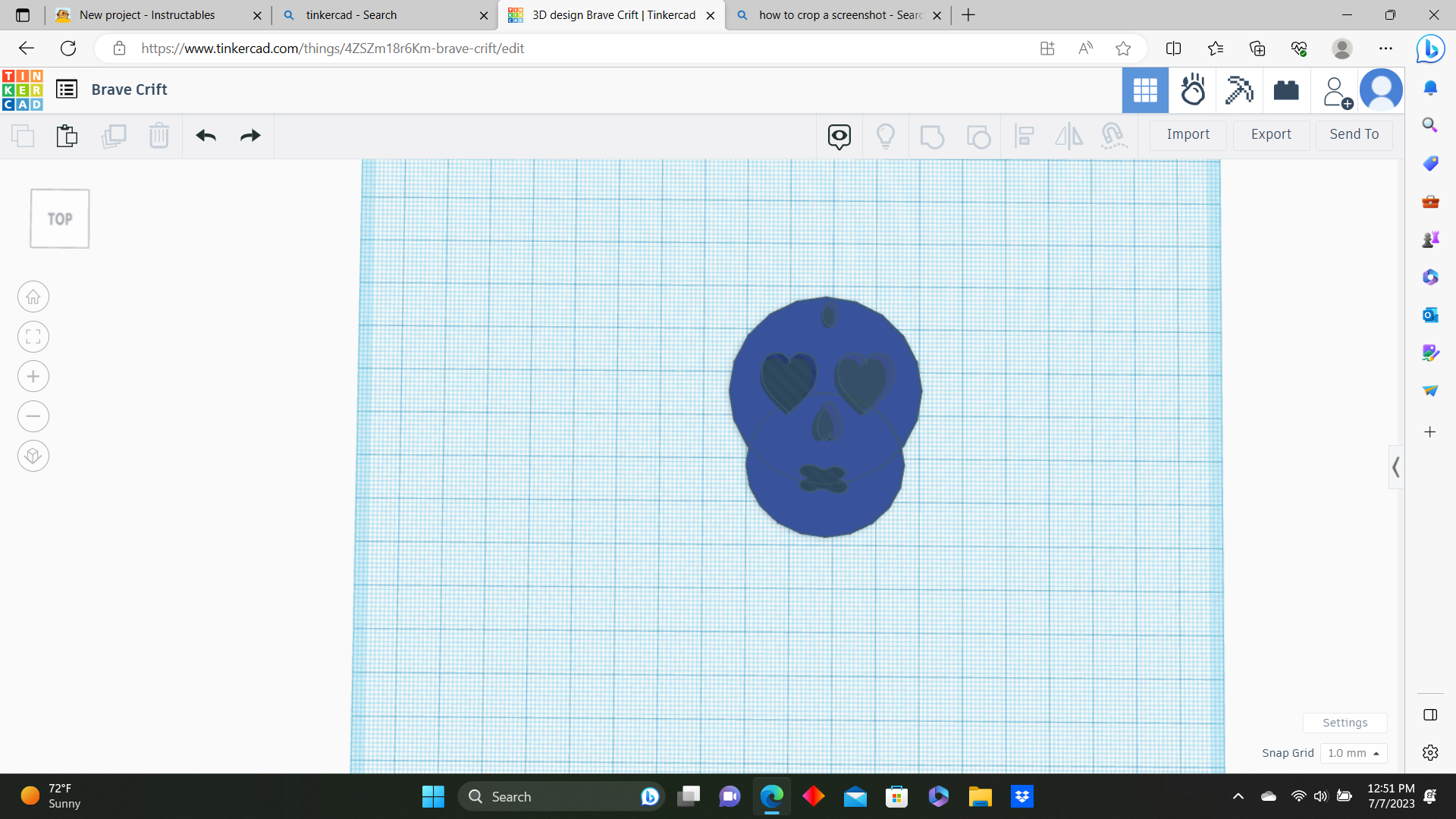Viewport: 1456px width, 819px height.
Task: Group the selected shapes
Action: [932, 136]
